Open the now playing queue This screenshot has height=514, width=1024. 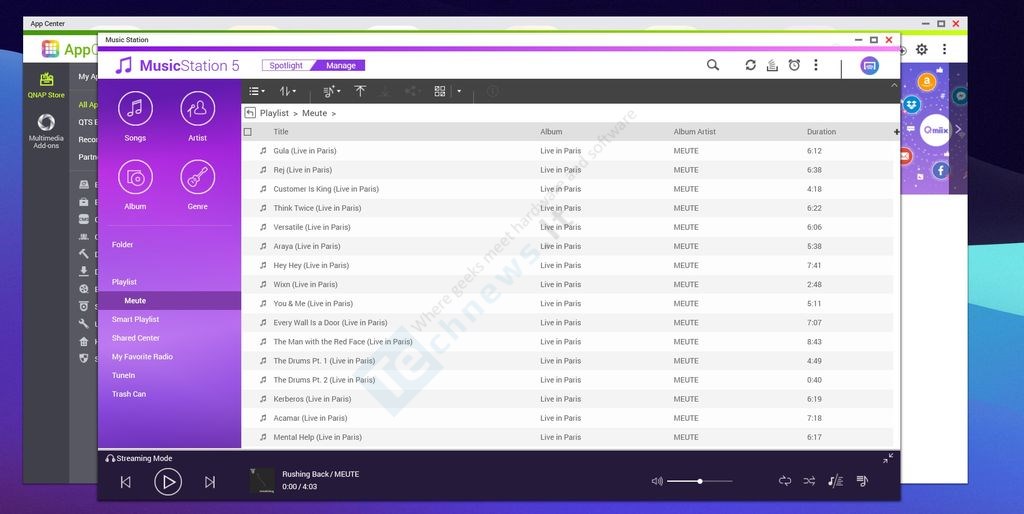pyautogui.click(x=862, y=481)
